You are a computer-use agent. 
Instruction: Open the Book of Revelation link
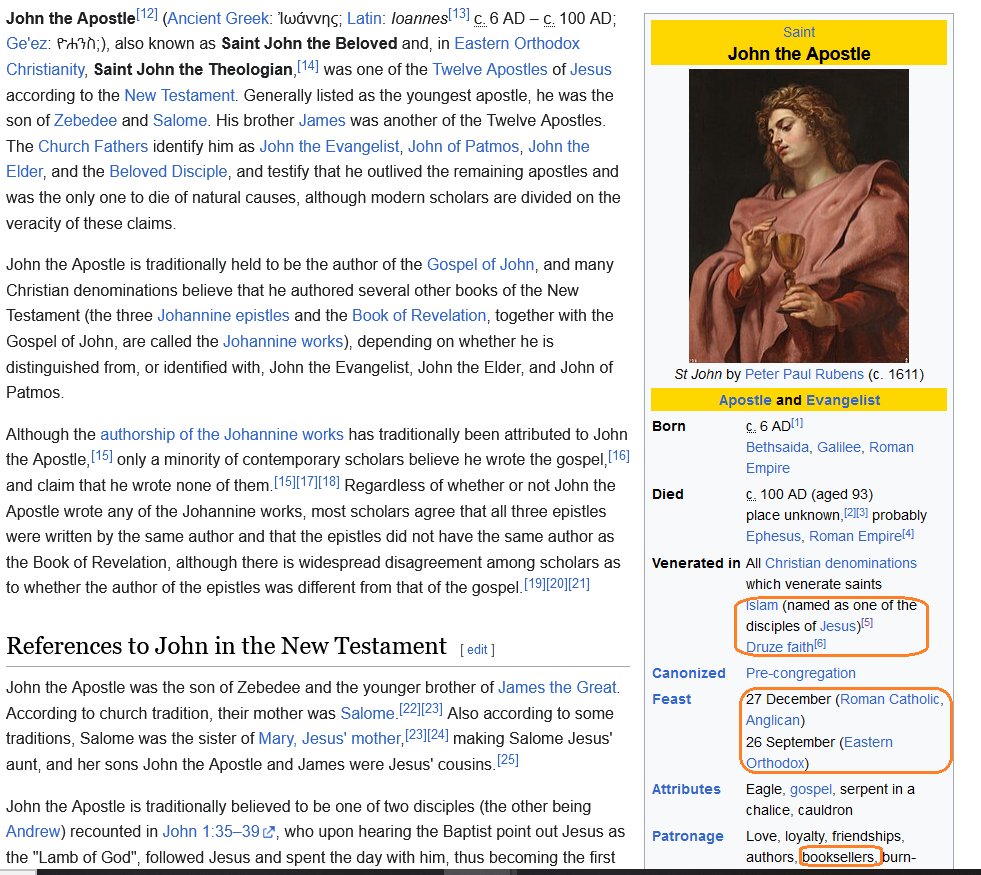coord(419,315)
